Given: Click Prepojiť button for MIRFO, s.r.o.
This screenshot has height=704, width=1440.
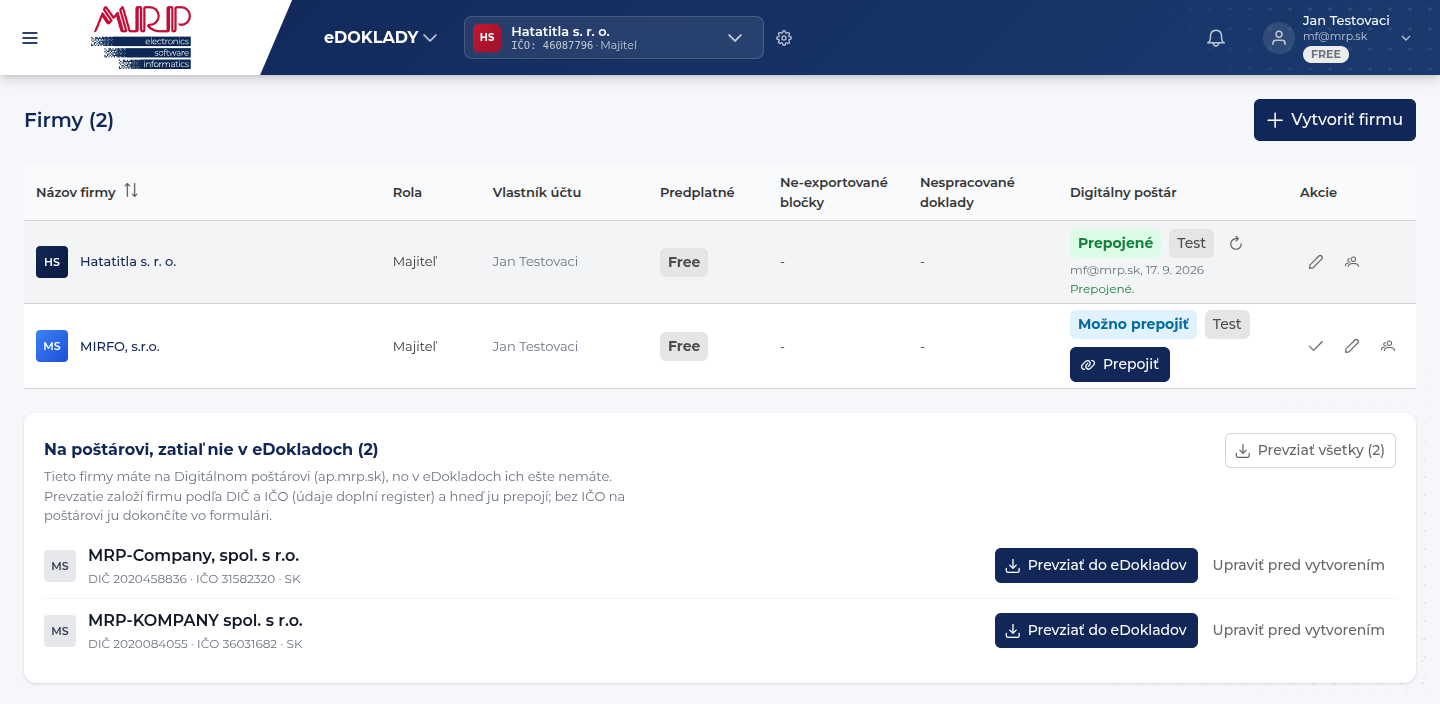Looking at the screenshot, I should tap(1120, 365).
